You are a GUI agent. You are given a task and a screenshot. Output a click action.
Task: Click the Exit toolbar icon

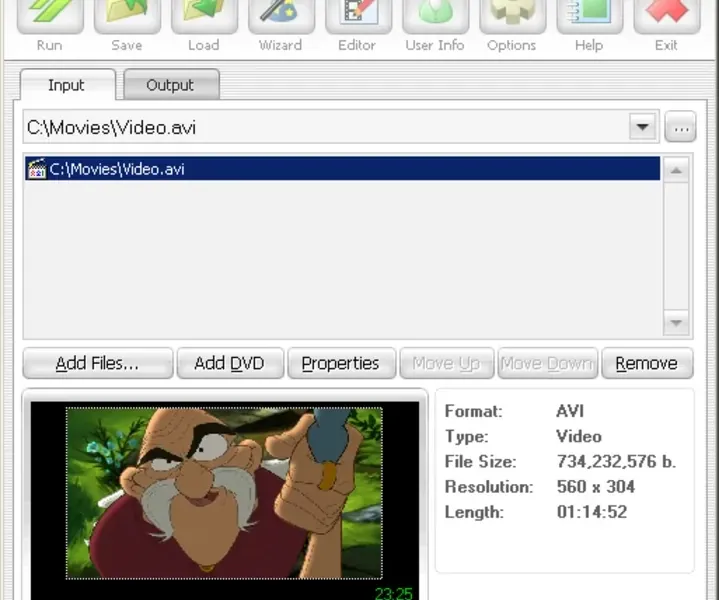pyautogui.click(x=666, y=16)
